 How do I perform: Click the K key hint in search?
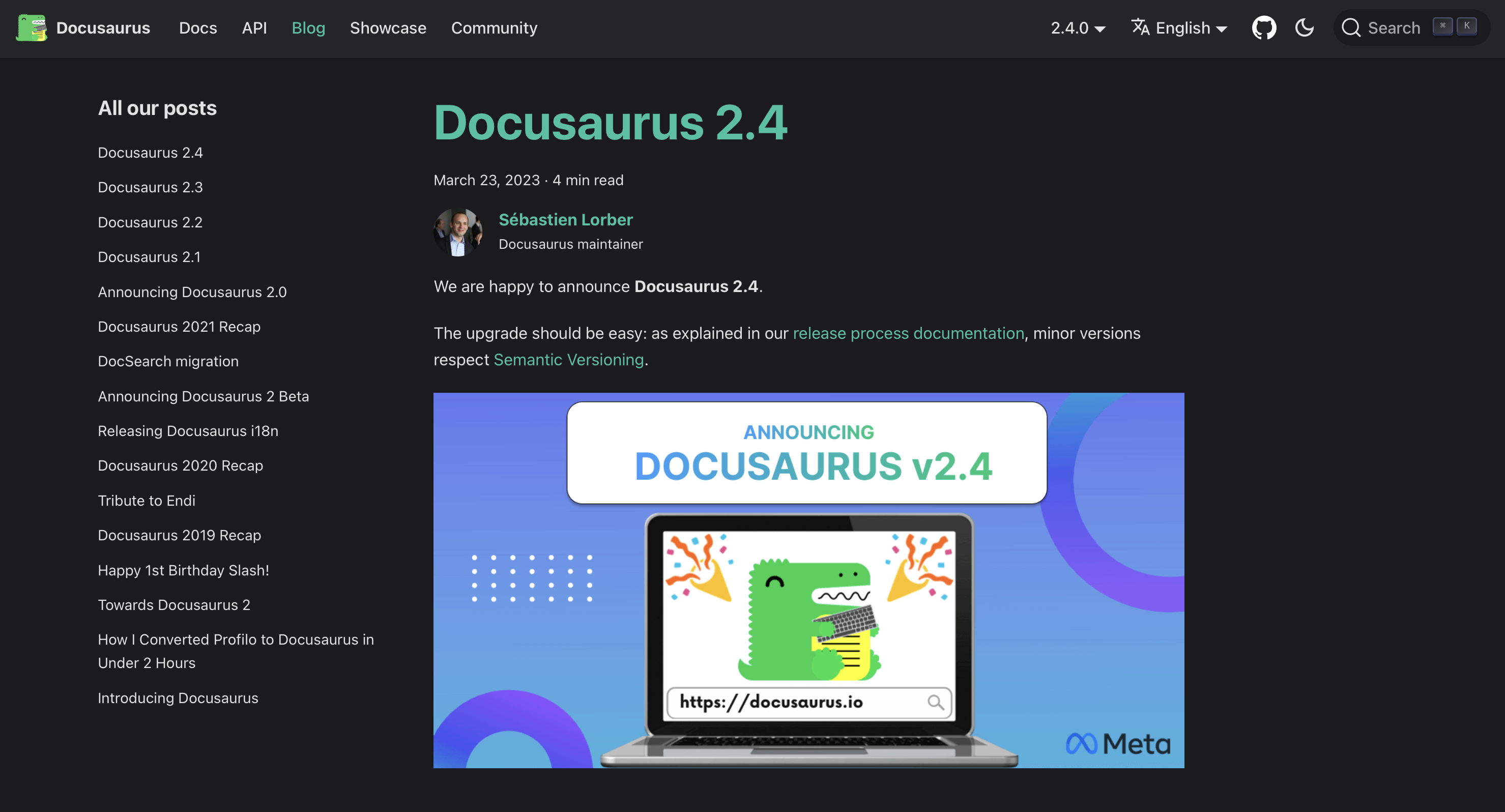click(1466, 26)
